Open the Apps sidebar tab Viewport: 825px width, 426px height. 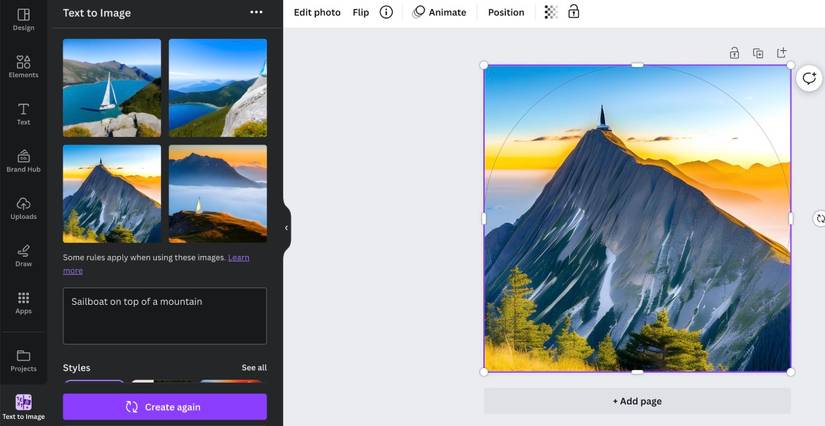pyautogui.click(x=23, y=303)
